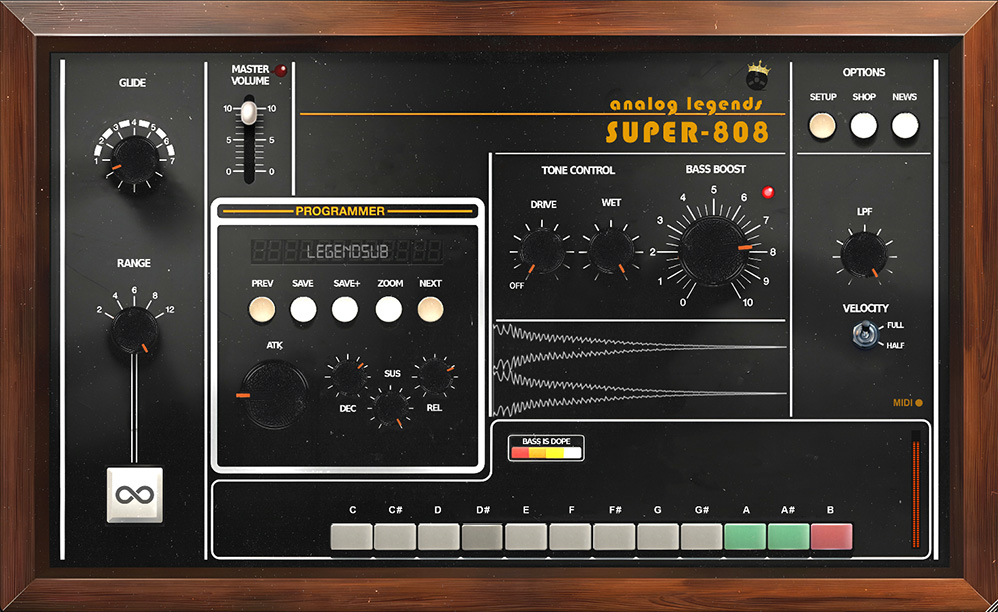This screenshot has height=612, width=998.
Task: Step to next preset with NEXT
Action: (433, 310)
